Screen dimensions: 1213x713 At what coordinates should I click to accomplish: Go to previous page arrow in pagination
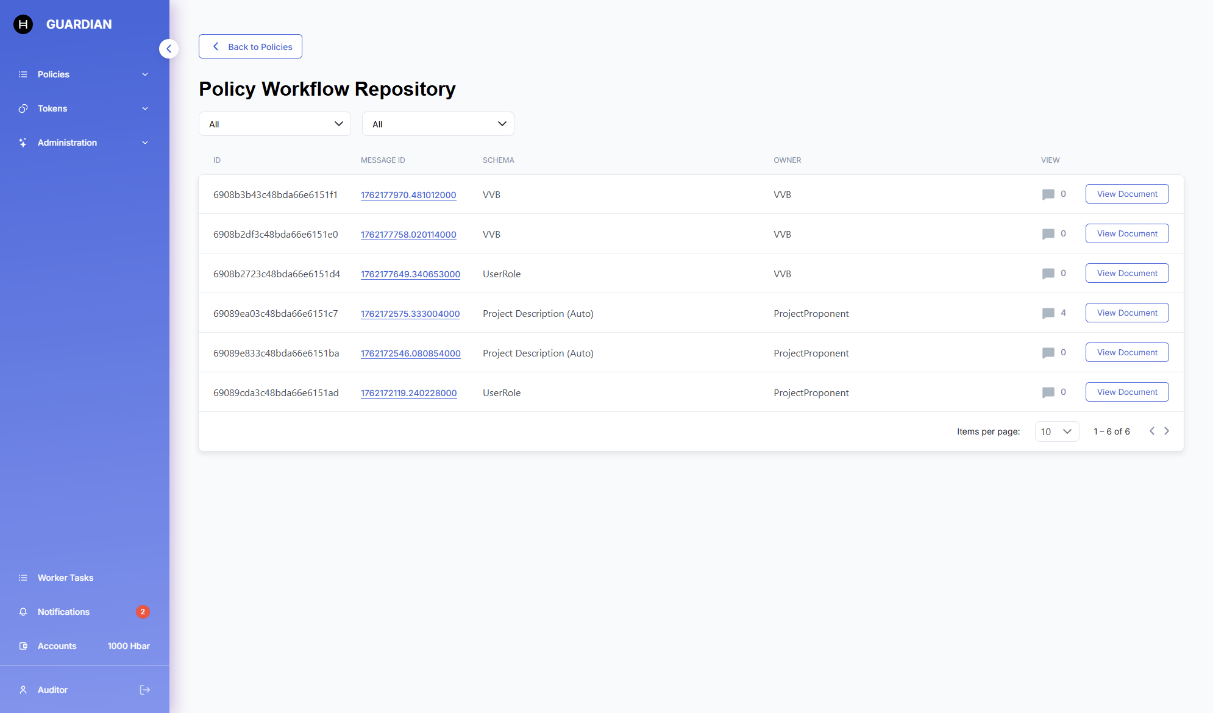pyautogui.click(x=1151, y=431)
